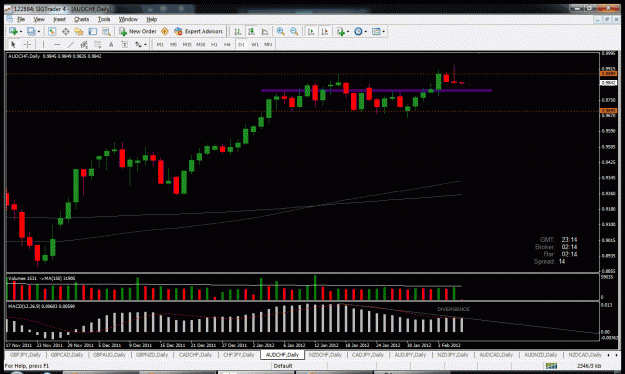Zoom out of the chart
Image resolution: width=625 pixels, height=374 pixels.
(x=294, y=31)
